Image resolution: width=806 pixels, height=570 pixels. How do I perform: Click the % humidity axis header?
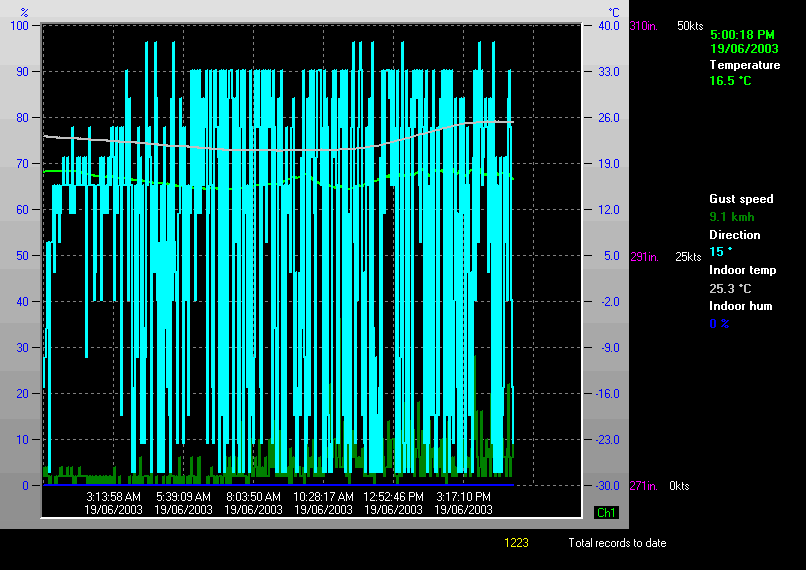click(x=24, y=12)
